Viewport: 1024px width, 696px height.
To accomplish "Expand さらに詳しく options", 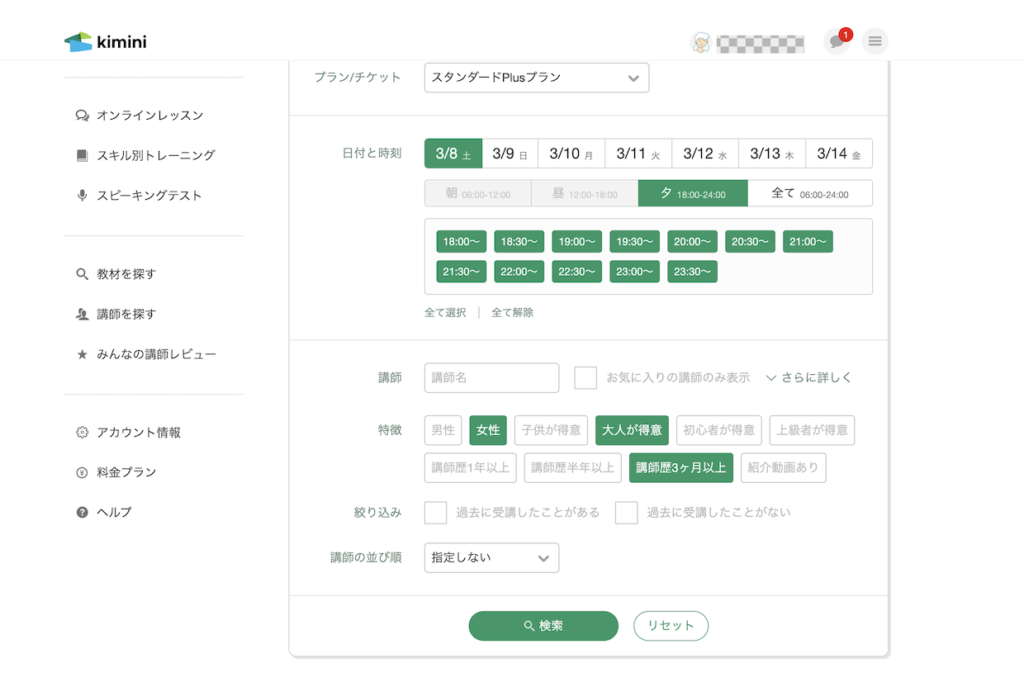I will [808, 377].
